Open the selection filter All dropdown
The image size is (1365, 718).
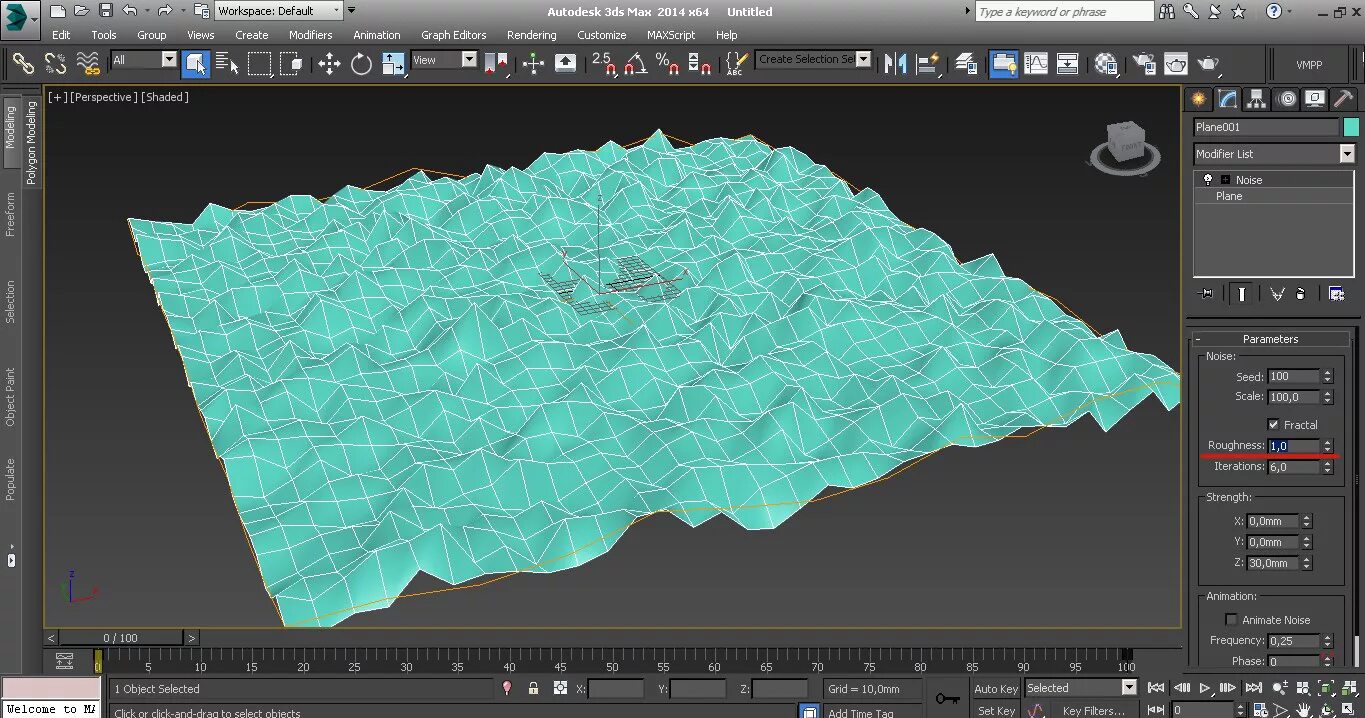(x=168, y=60)
